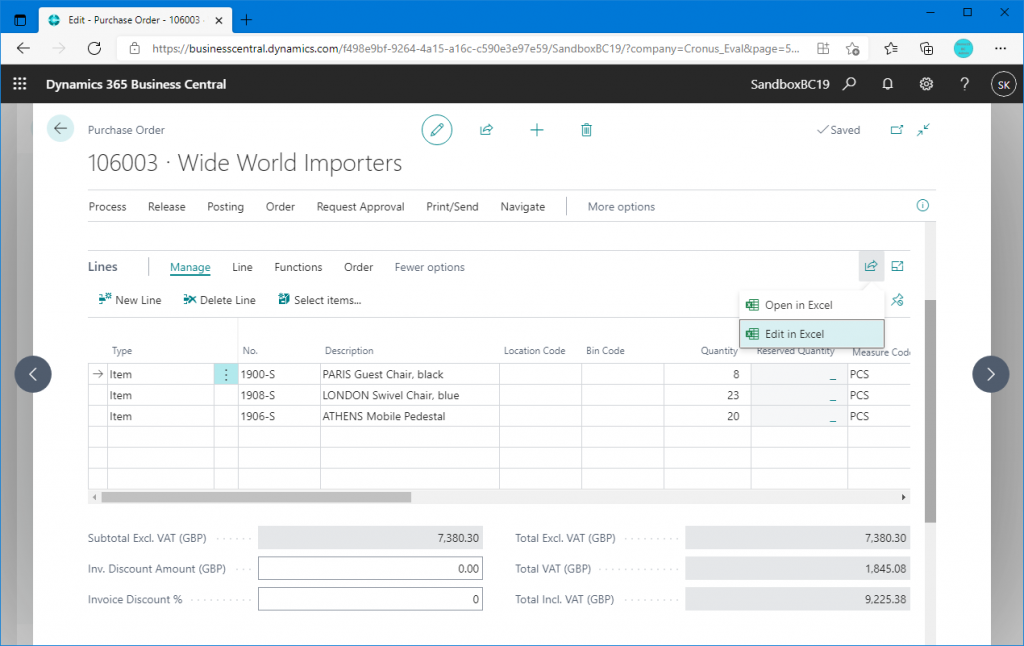The height and width of the screenshot is (646, 1024).
Task: Open the app launcher waffle menu
Action: click(20, 84)
